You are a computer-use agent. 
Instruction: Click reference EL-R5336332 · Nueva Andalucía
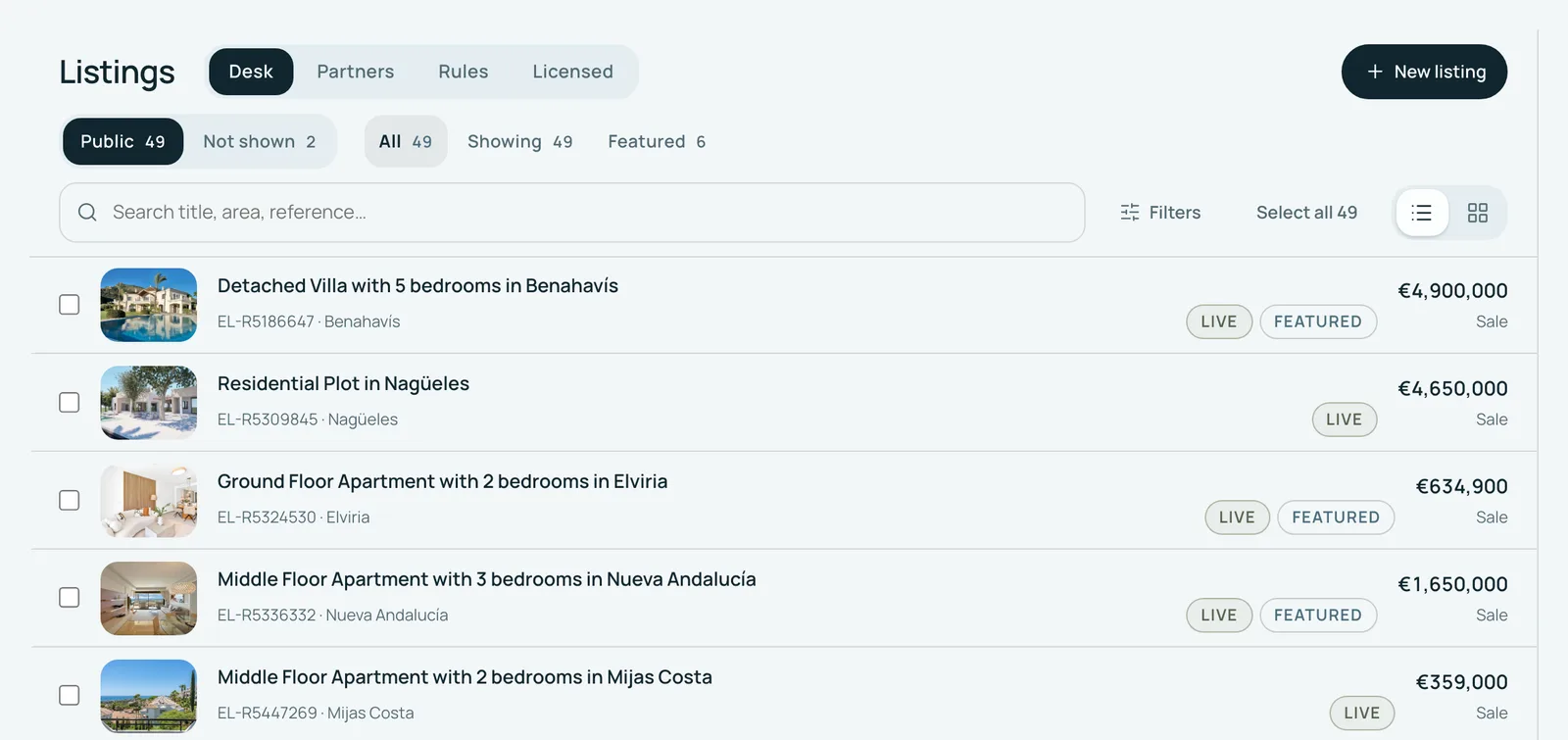pyautogui.click(x=332, y=616)
